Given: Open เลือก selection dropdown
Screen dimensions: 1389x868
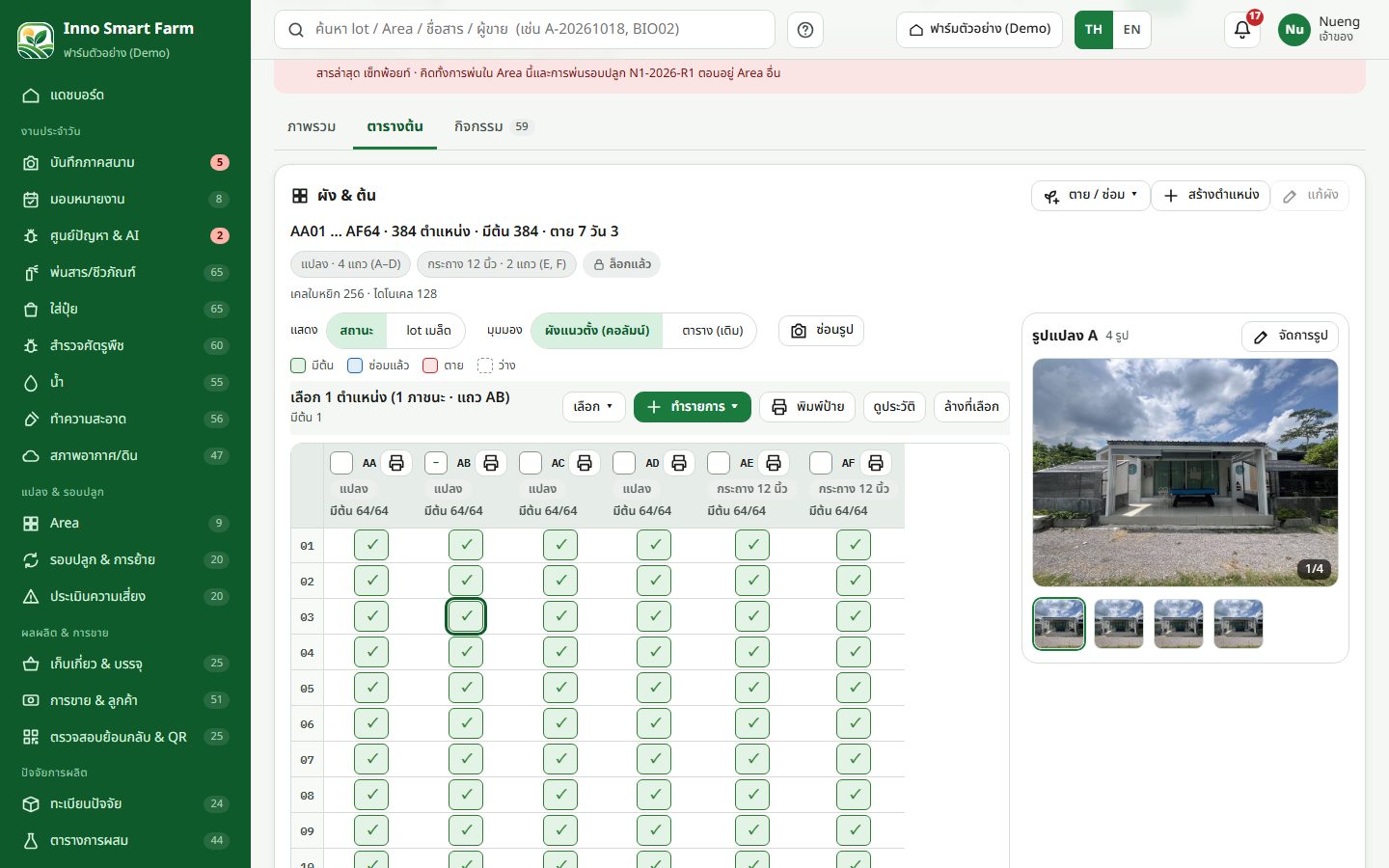Looking at the screenshot, I should (x=593, y=407).
